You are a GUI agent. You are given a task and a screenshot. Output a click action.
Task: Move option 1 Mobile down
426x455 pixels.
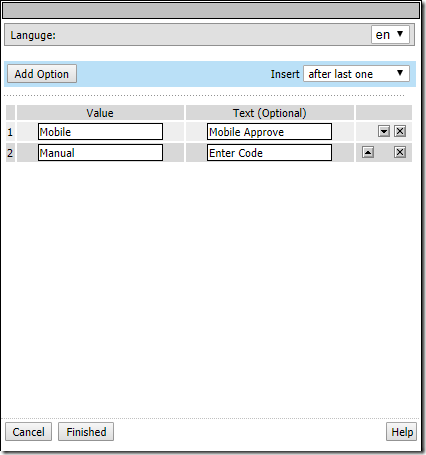384,131
